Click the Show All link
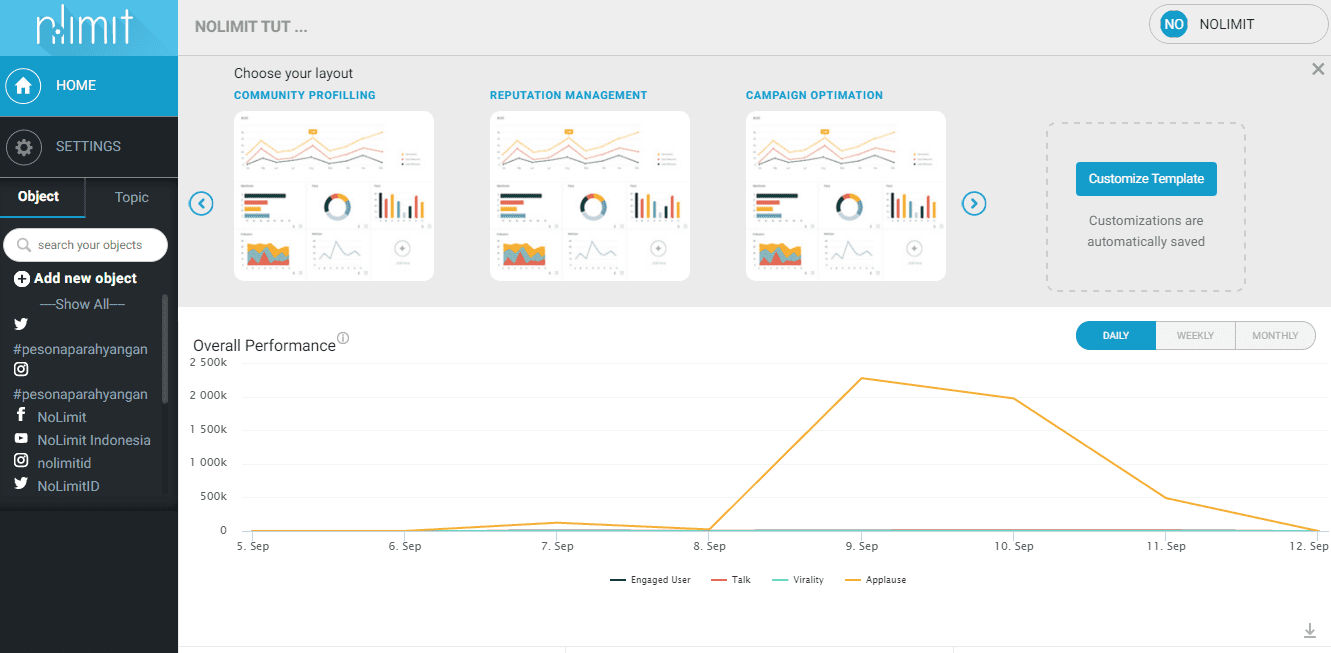The width and height of the screenshot is (1331, 653). point(83,304)
